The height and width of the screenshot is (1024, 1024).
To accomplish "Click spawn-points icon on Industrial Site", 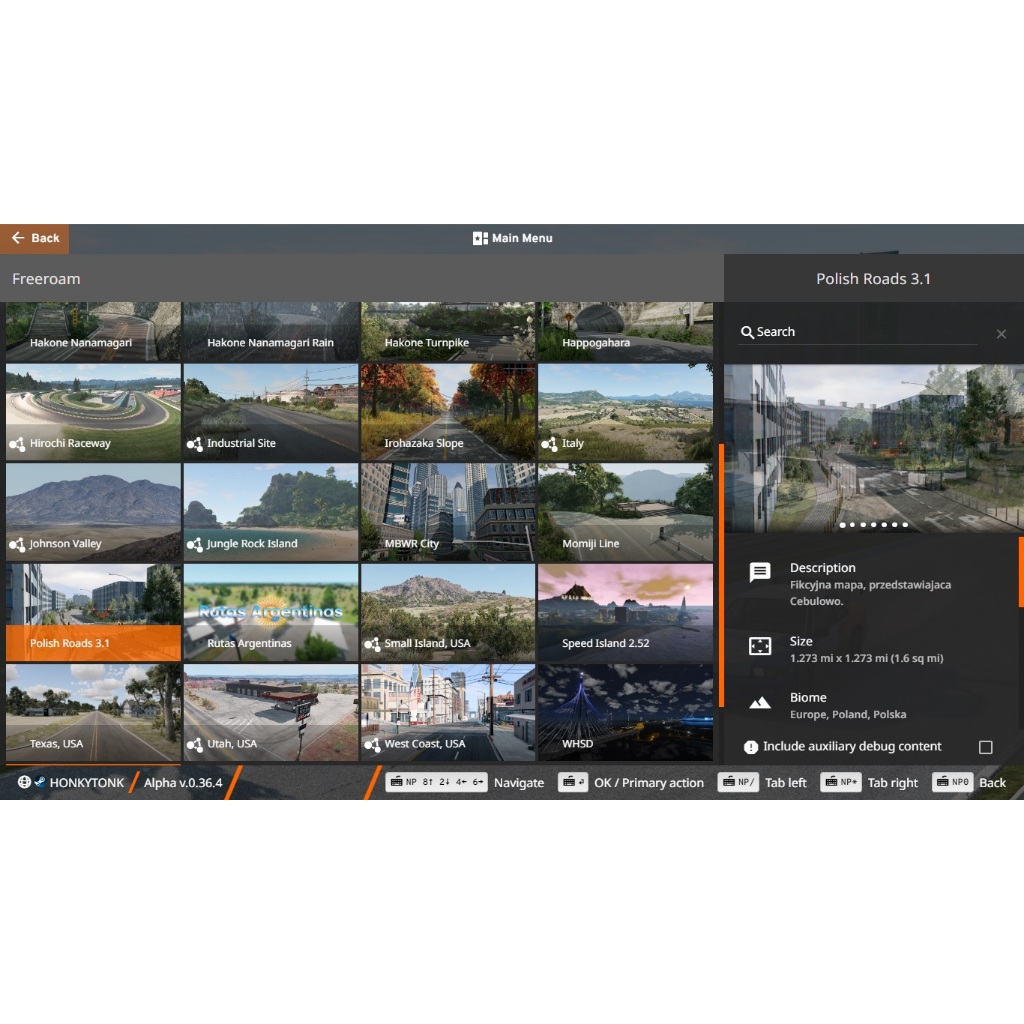I will click(195, 444).
